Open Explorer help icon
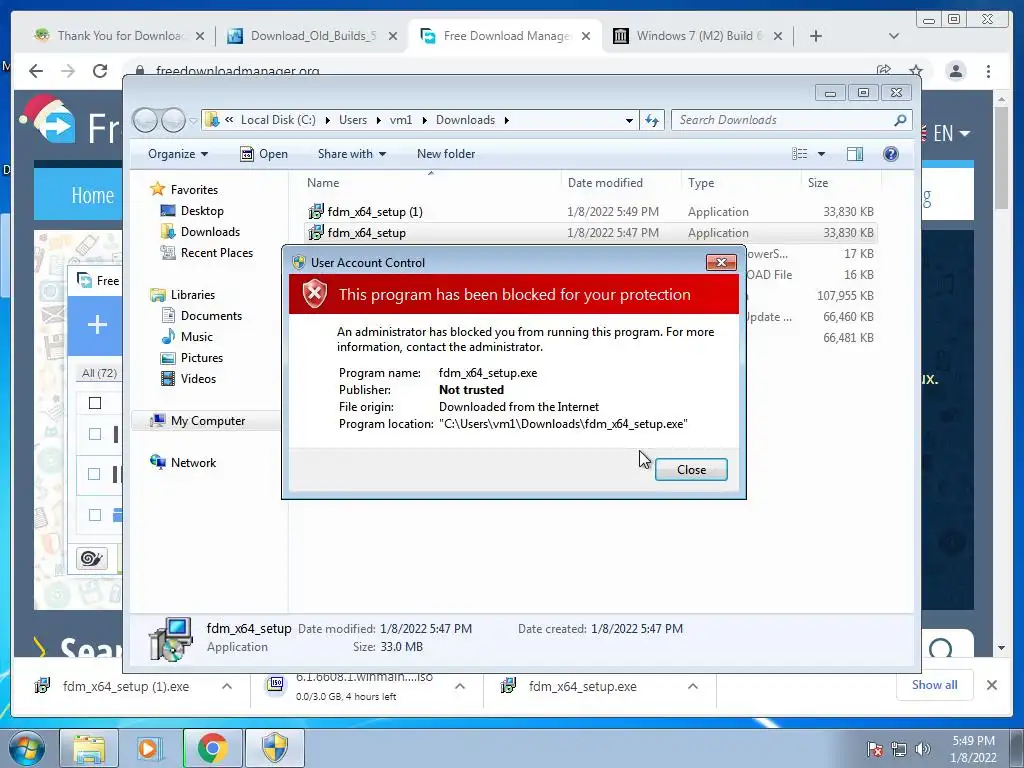Image resolution: width=1024 pixels, height=768 pixels. pos(891,154)
